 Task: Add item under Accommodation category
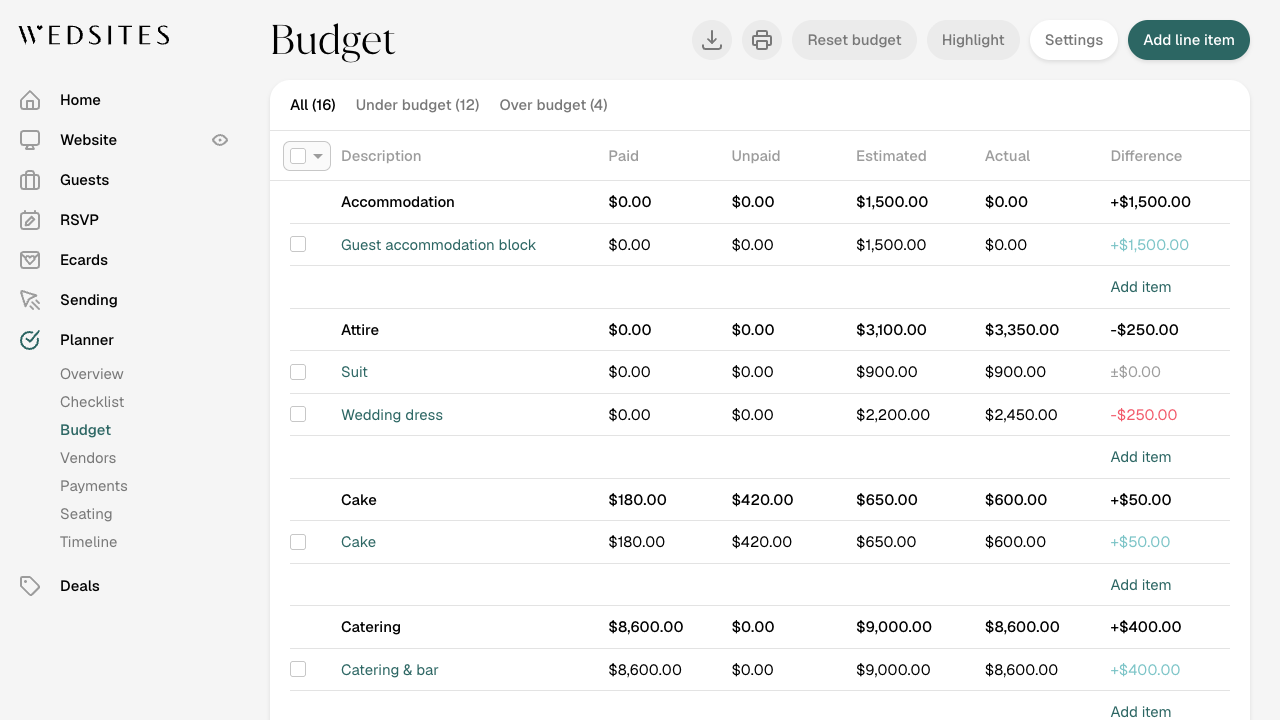click(x=1141, y=287)
